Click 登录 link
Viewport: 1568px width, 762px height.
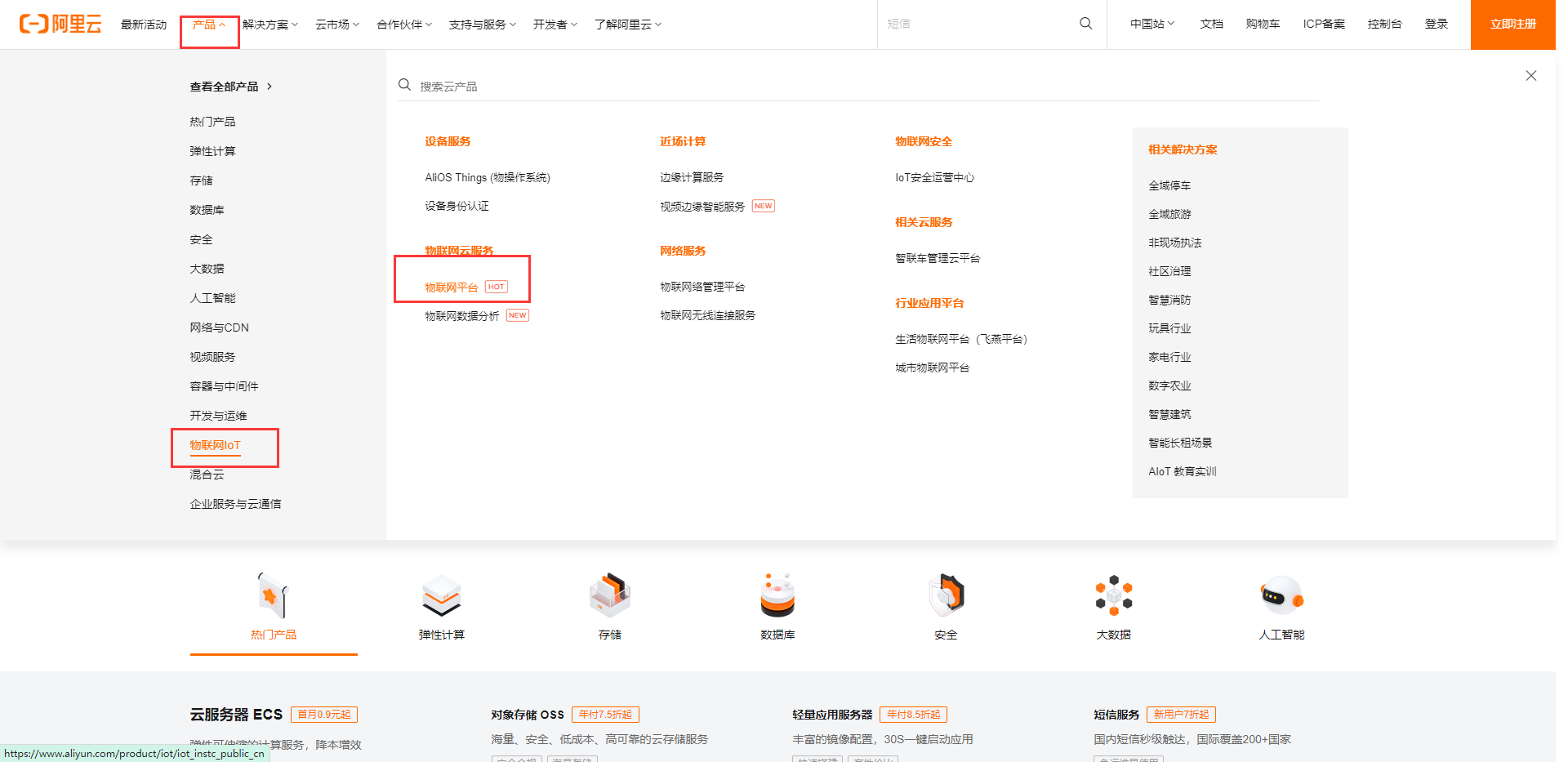pyautogui.click(x=1436, y=24)
